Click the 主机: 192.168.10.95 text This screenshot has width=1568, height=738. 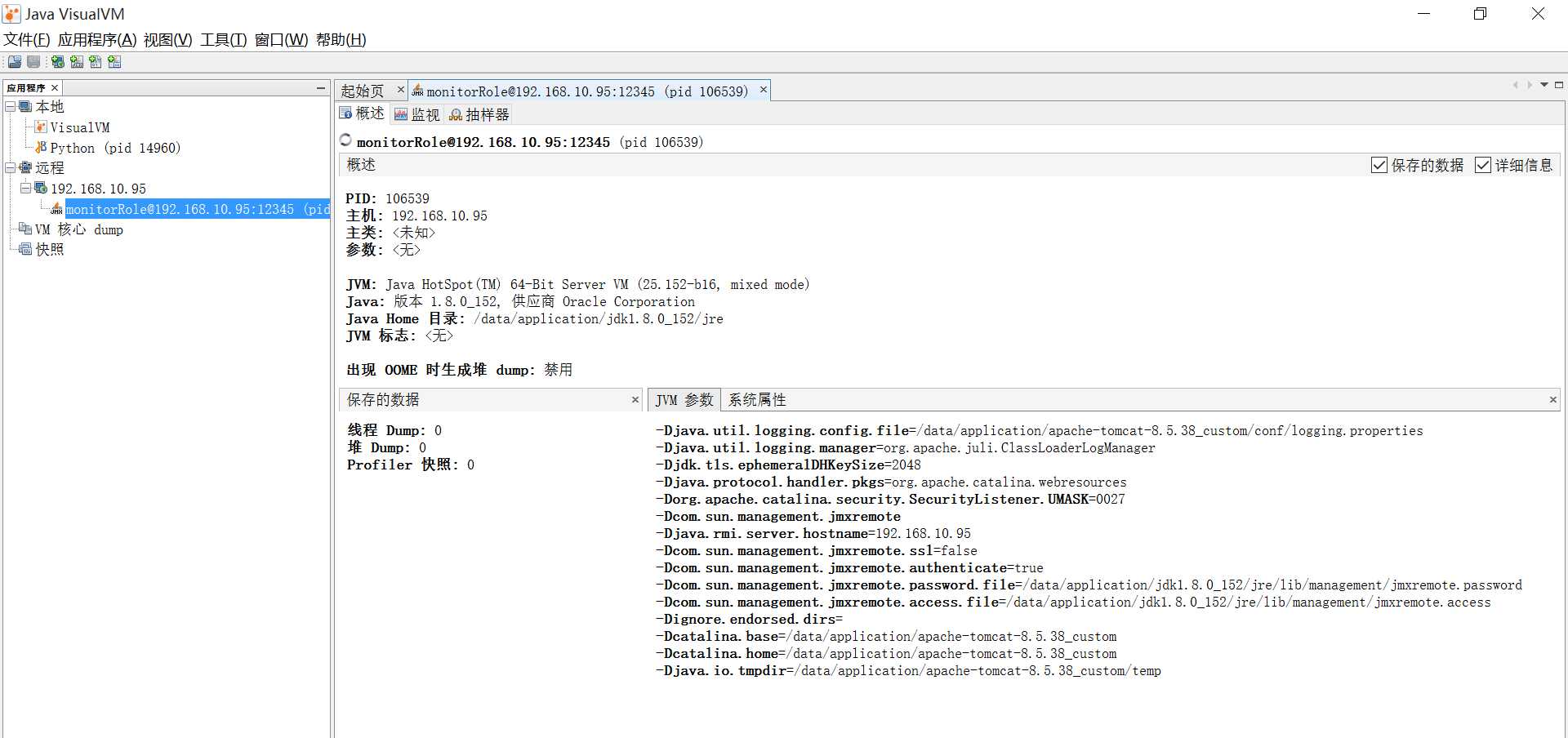[x=416, y=216]
